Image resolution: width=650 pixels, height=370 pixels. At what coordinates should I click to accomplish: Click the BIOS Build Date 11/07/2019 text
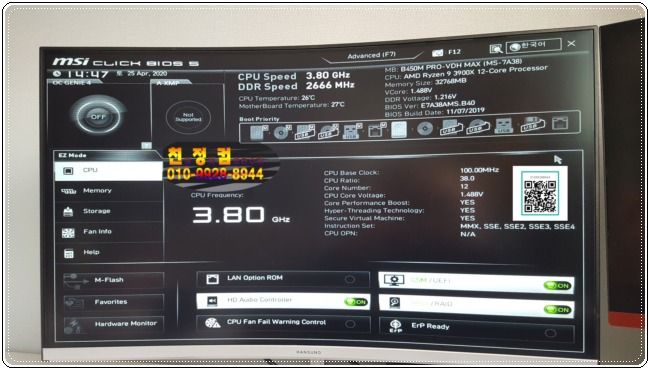click(434, 113)
